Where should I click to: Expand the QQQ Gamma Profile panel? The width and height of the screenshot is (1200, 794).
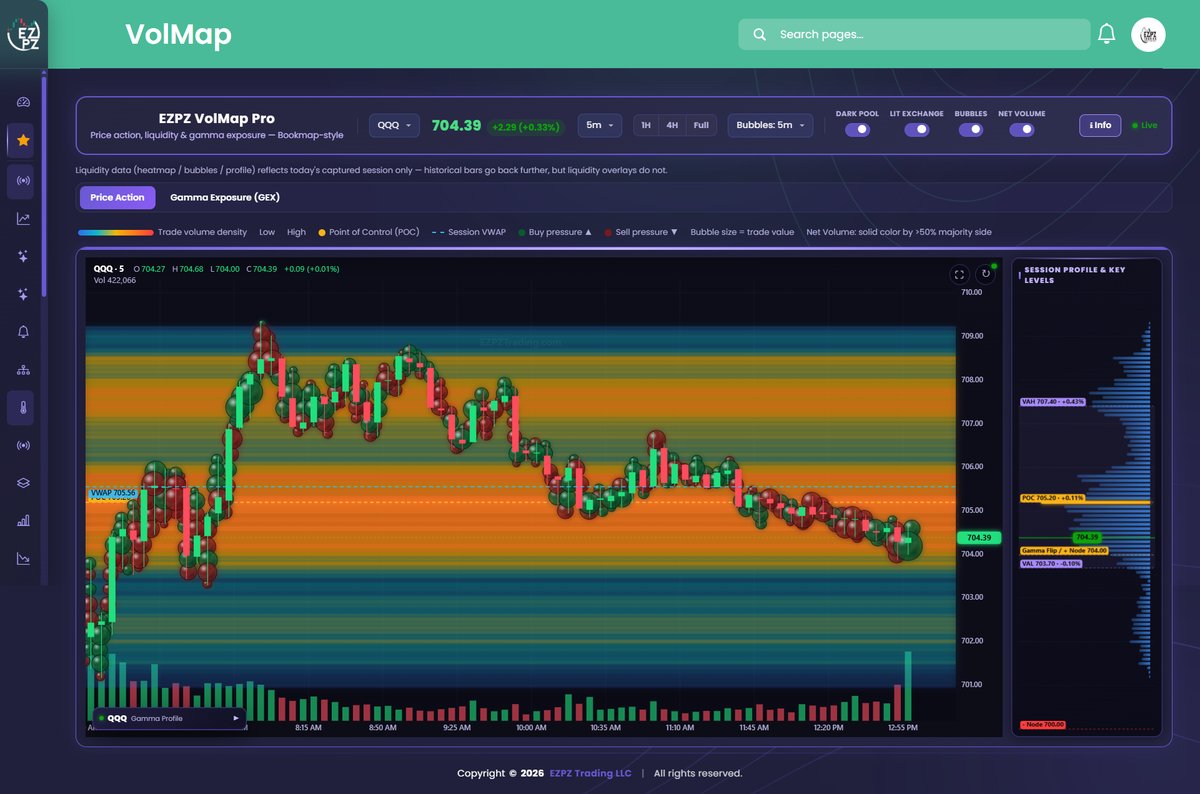(x=168, y=718)
